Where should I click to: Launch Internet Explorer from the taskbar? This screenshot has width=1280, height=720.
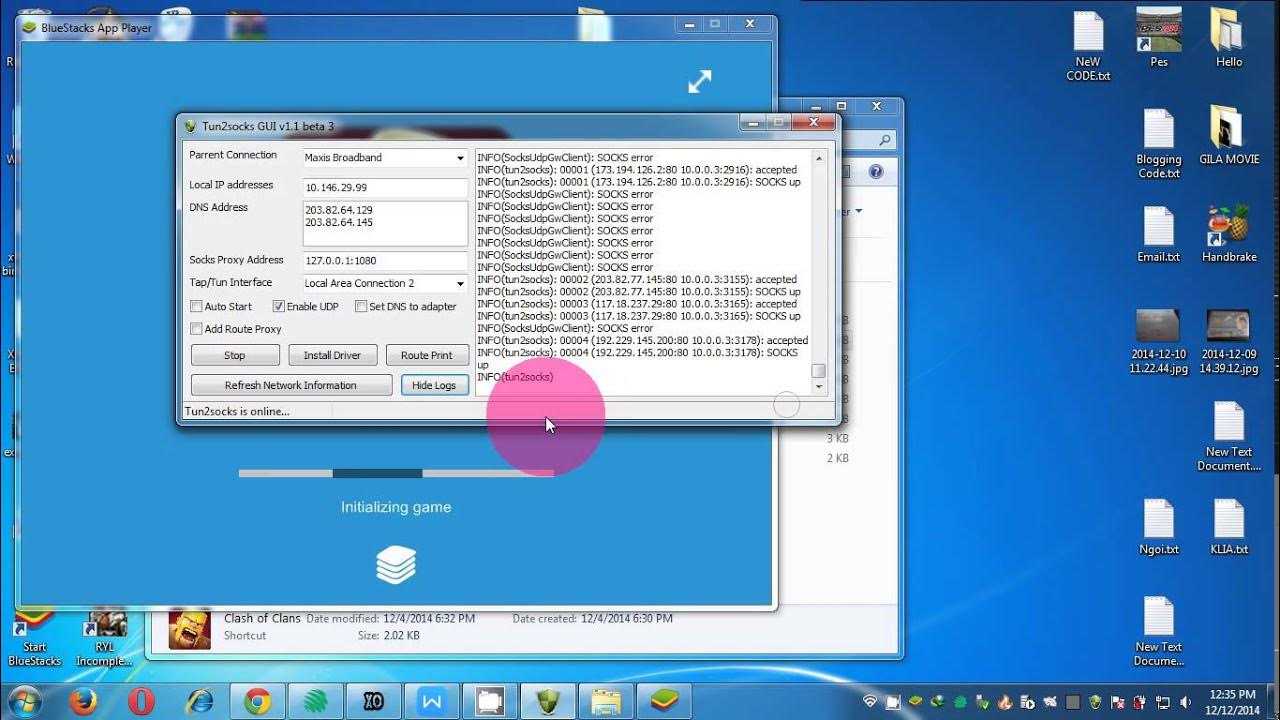(x=199, y=702)
